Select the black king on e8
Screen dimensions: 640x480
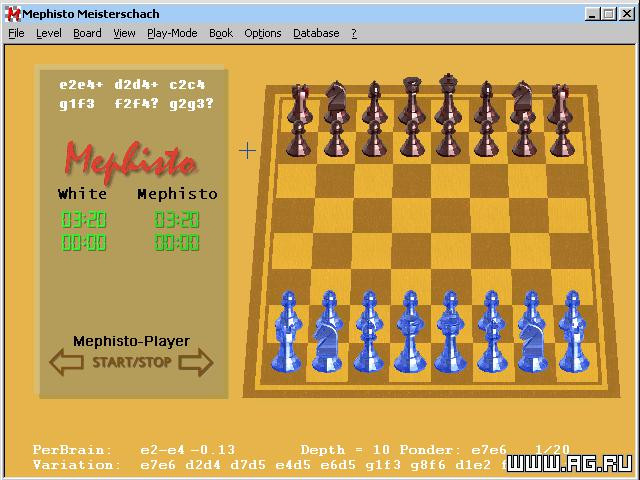448,100
